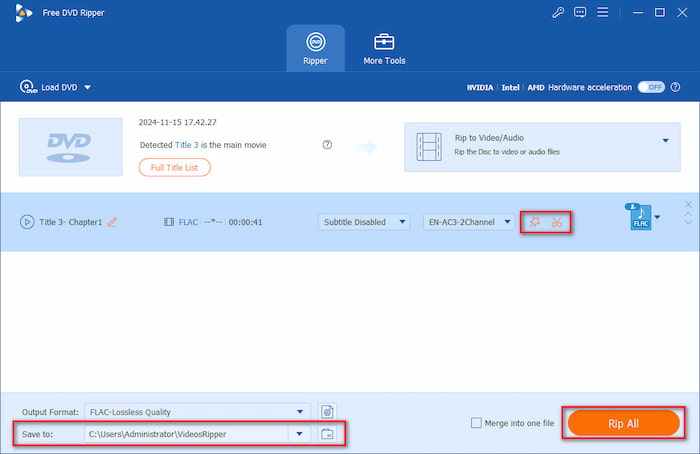Open the register key icon
The width and height of the screenshot is (700, 454).
(x=558, y=12)
